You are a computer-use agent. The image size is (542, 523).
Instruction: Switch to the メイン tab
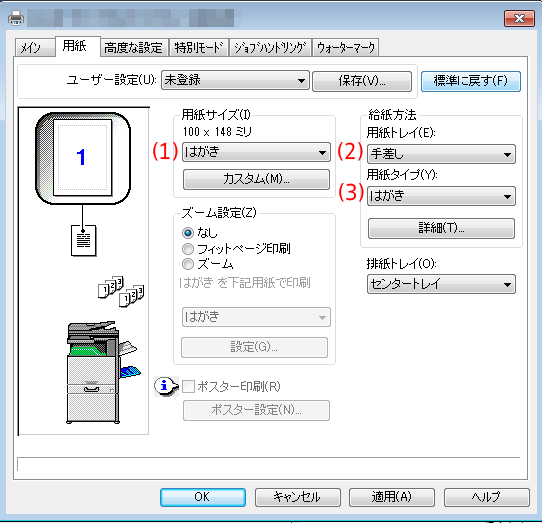click(35, 48)
